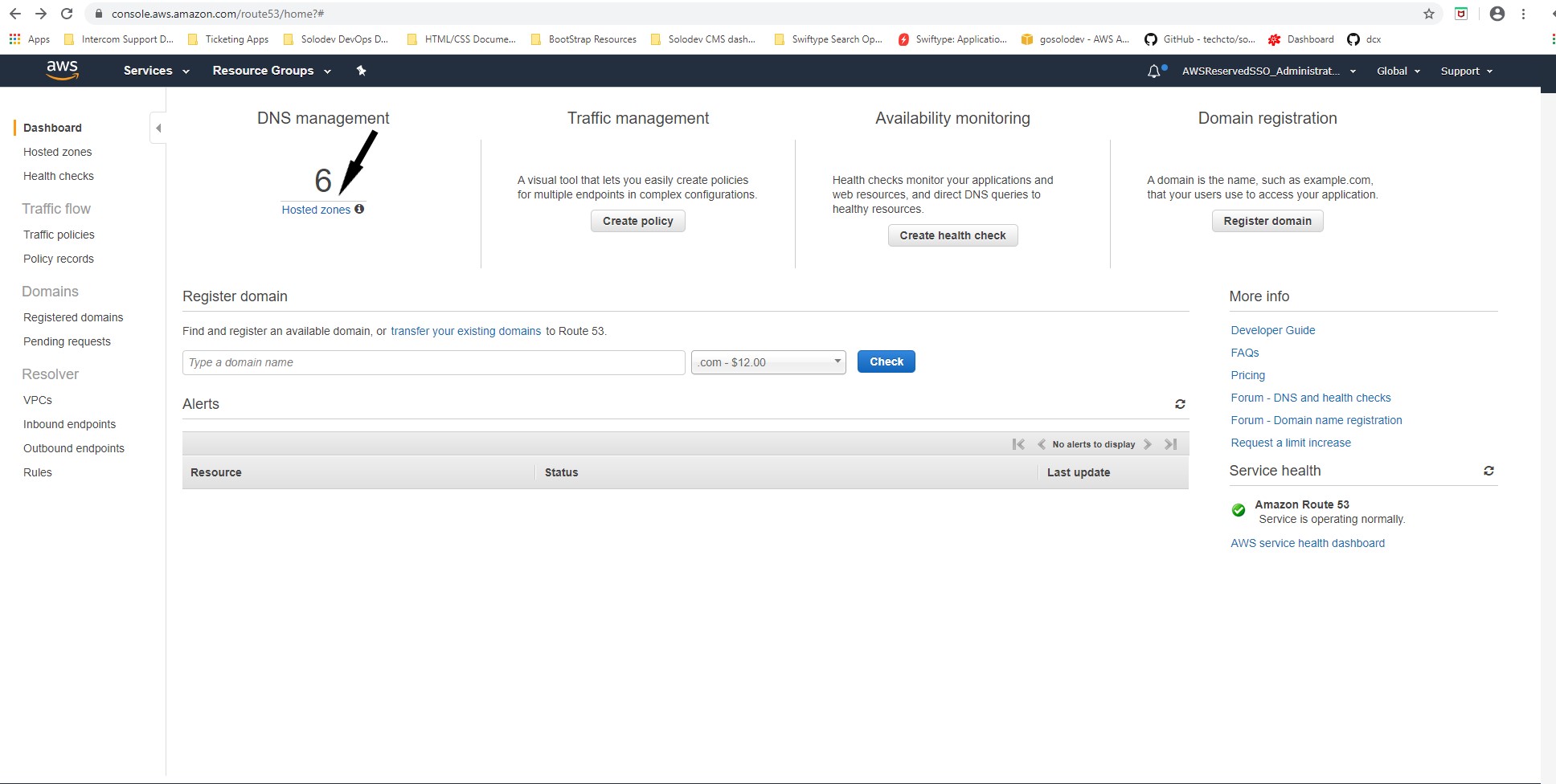Click the AWS logo home icon
The height and width of the screenshot is (784, 1556).
click(x=62, y=71)
